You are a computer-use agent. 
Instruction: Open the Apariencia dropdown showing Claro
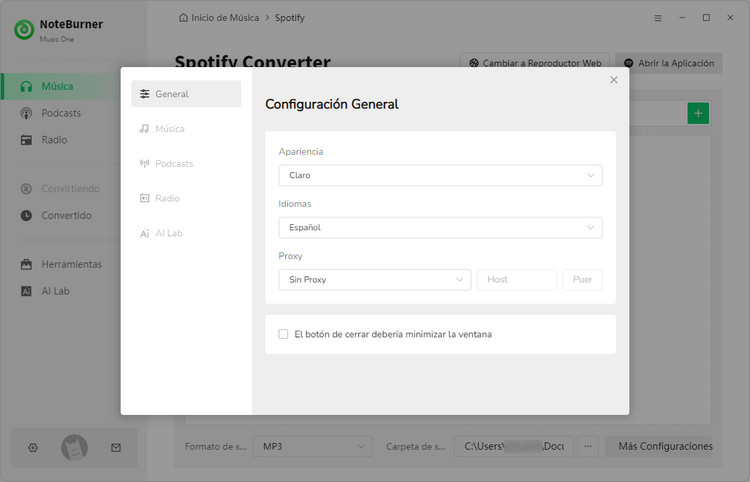coord(441,175)
